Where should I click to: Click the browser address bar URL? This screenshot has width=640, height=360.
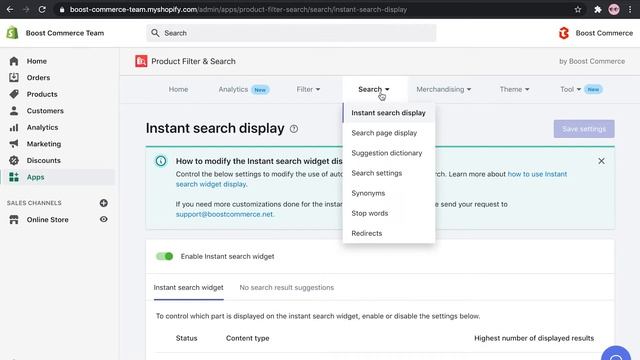click(238, 9)
